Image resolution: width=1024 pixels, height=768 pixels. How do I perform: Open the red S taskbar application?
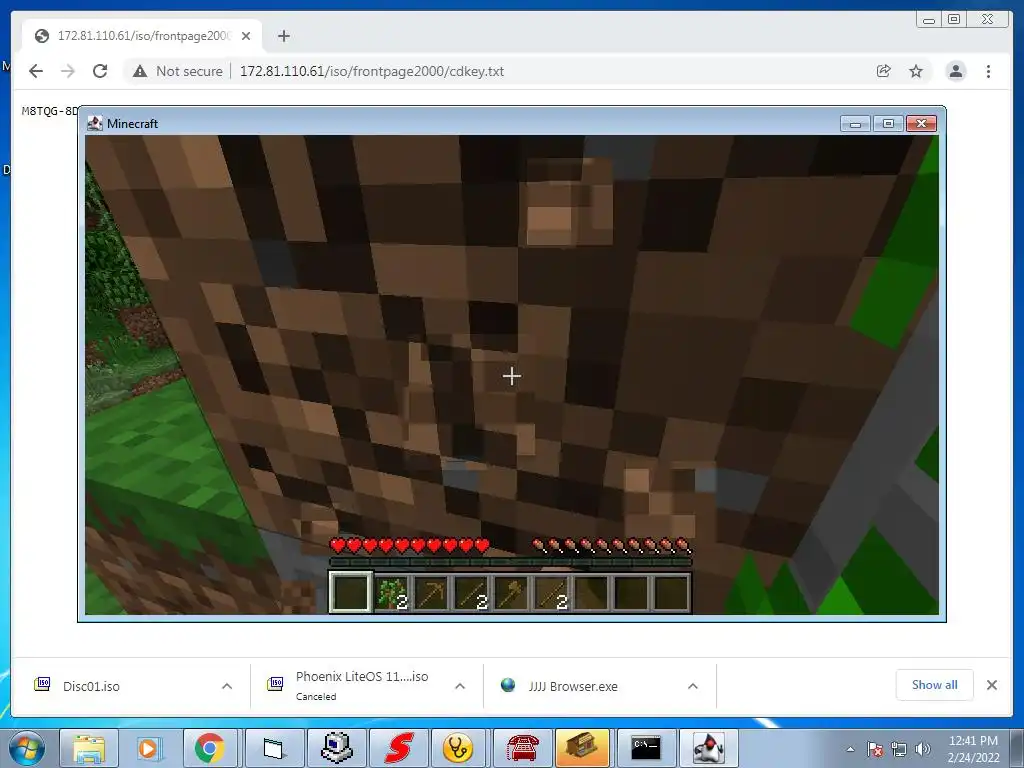pyautogui.click(x=399, y=748)
